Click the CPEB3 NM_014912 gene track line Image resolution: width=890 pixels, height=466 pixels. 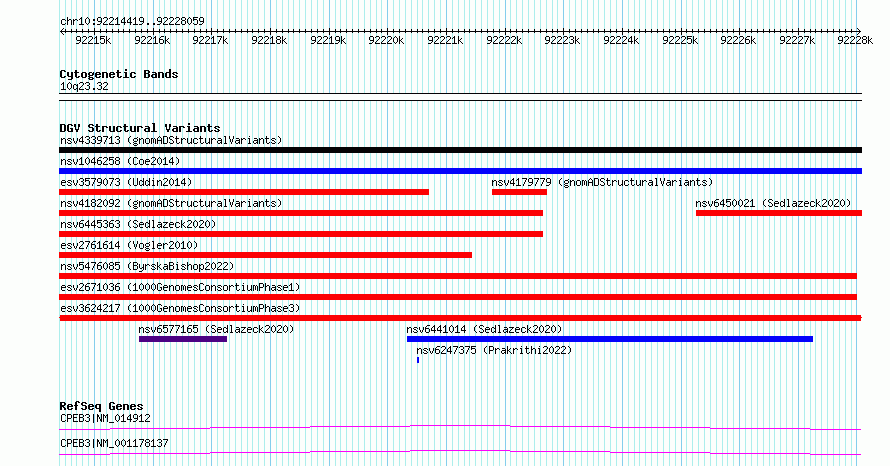(460, 427)
